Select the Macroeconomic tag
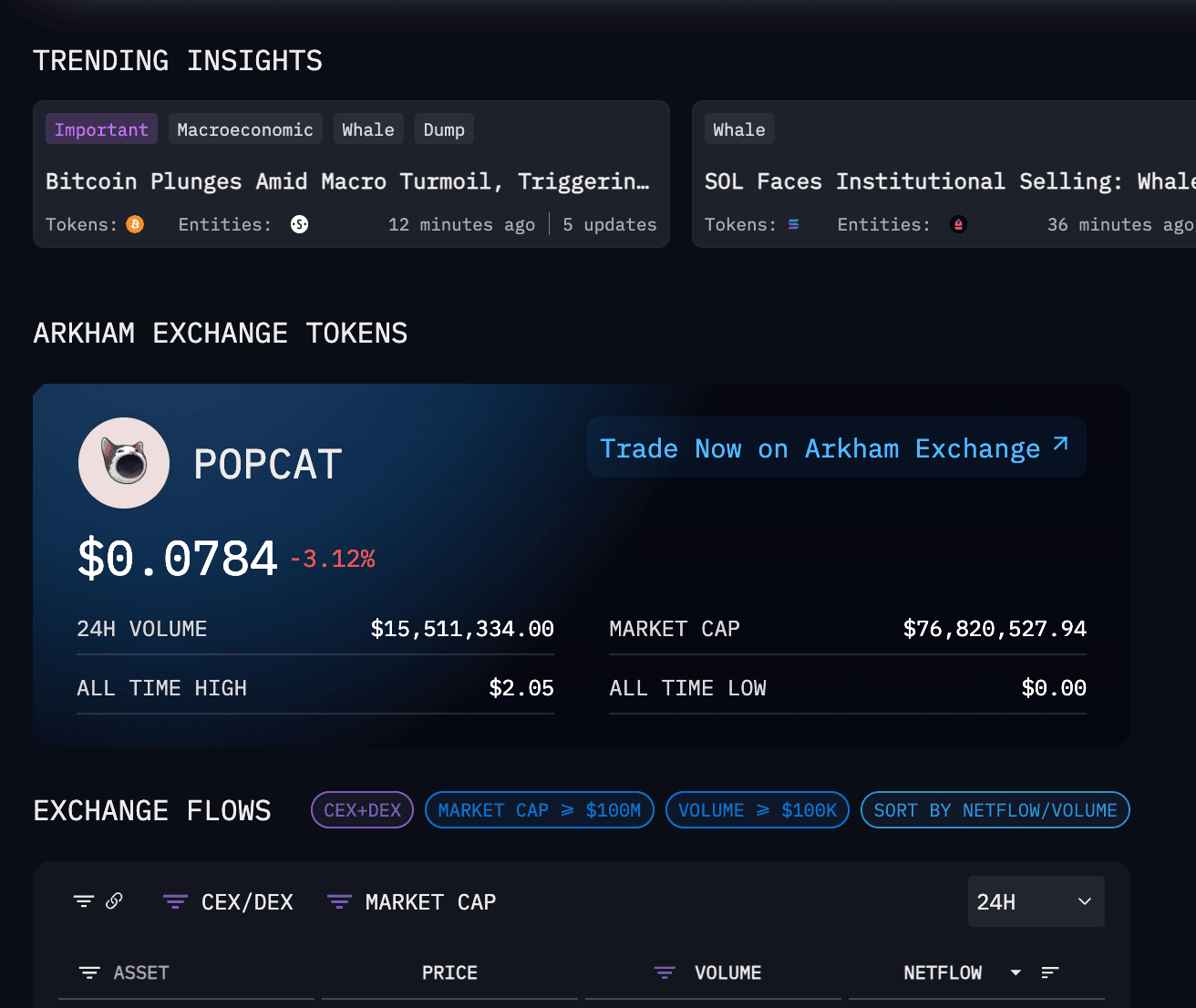The height and width of the screenshot is (1008, 1196). (x=245, y=129)
